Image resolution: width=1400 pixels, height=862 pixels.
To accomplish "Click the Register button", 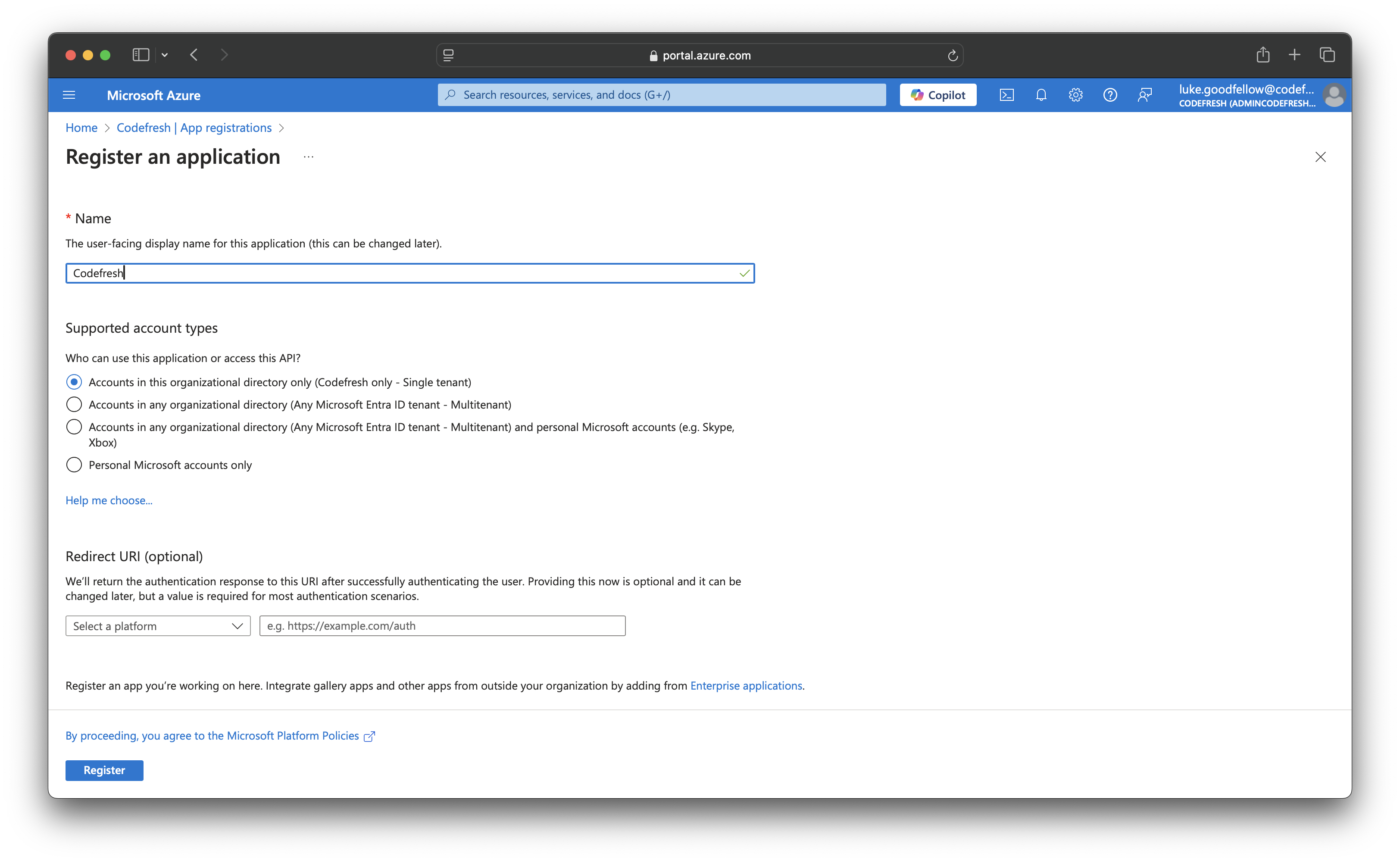I will click(x=104, y=770).
